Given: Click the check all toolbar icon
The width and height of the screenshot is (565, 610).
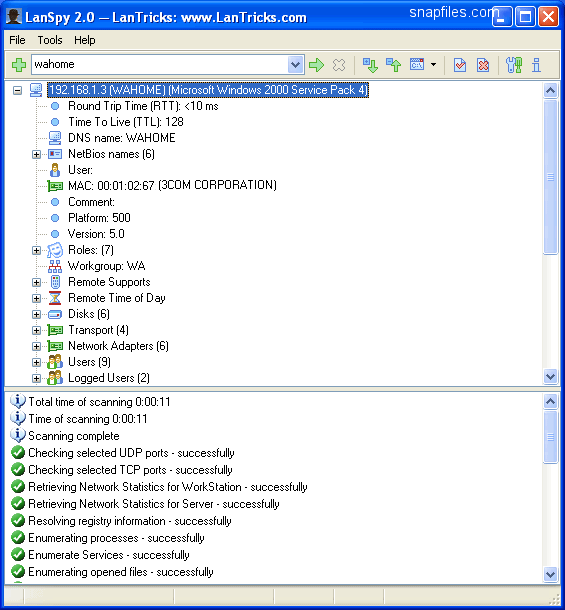Looking at the screenshot, I should click(460, 65).
